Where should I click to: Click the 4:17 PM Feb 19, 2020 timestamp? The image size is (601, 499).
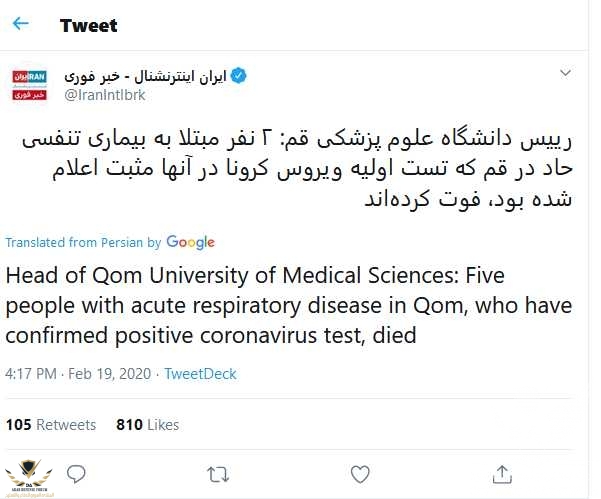point(77,373)
